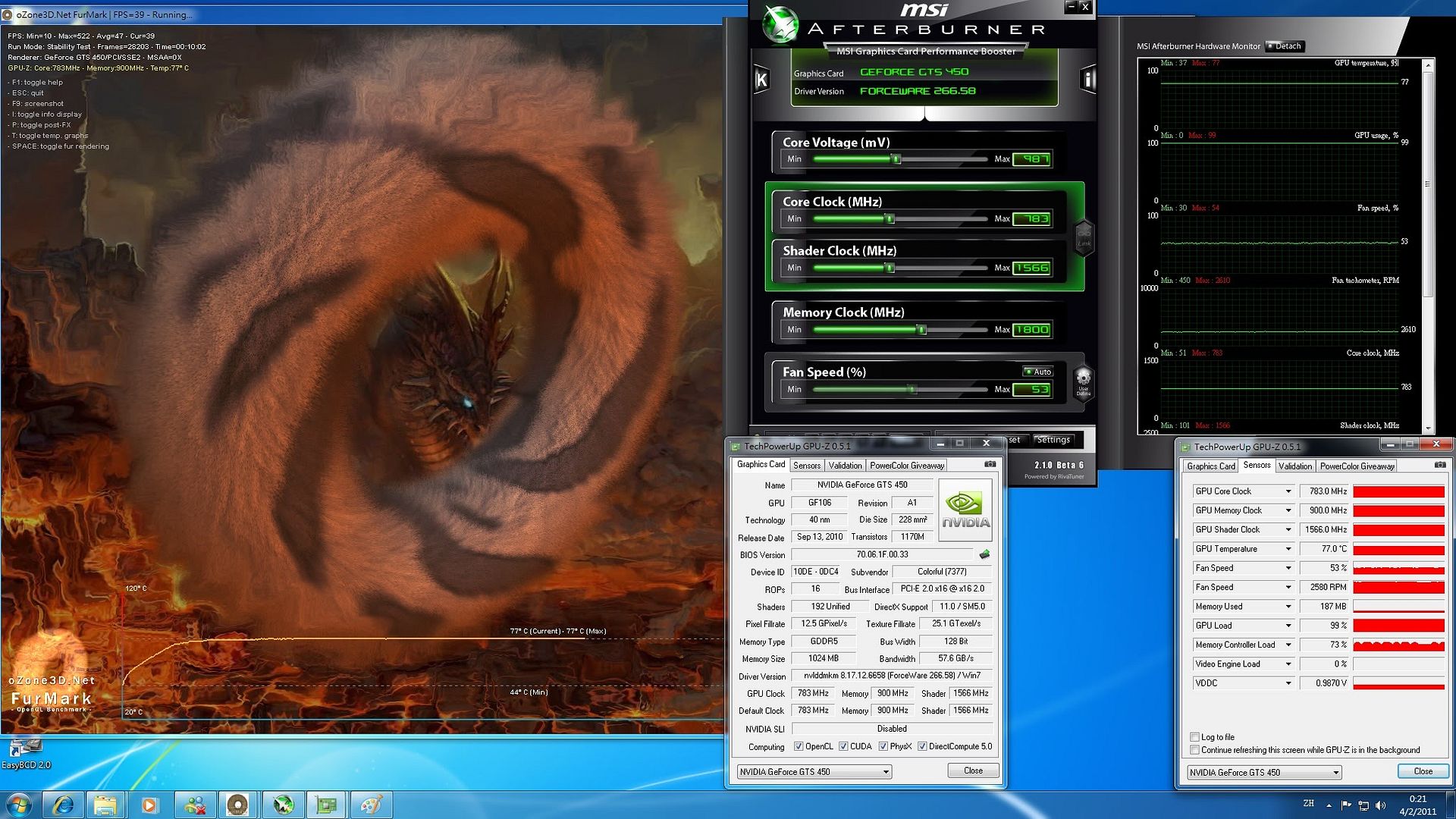Click the Core Voltage slider handle

coord(896,159)
